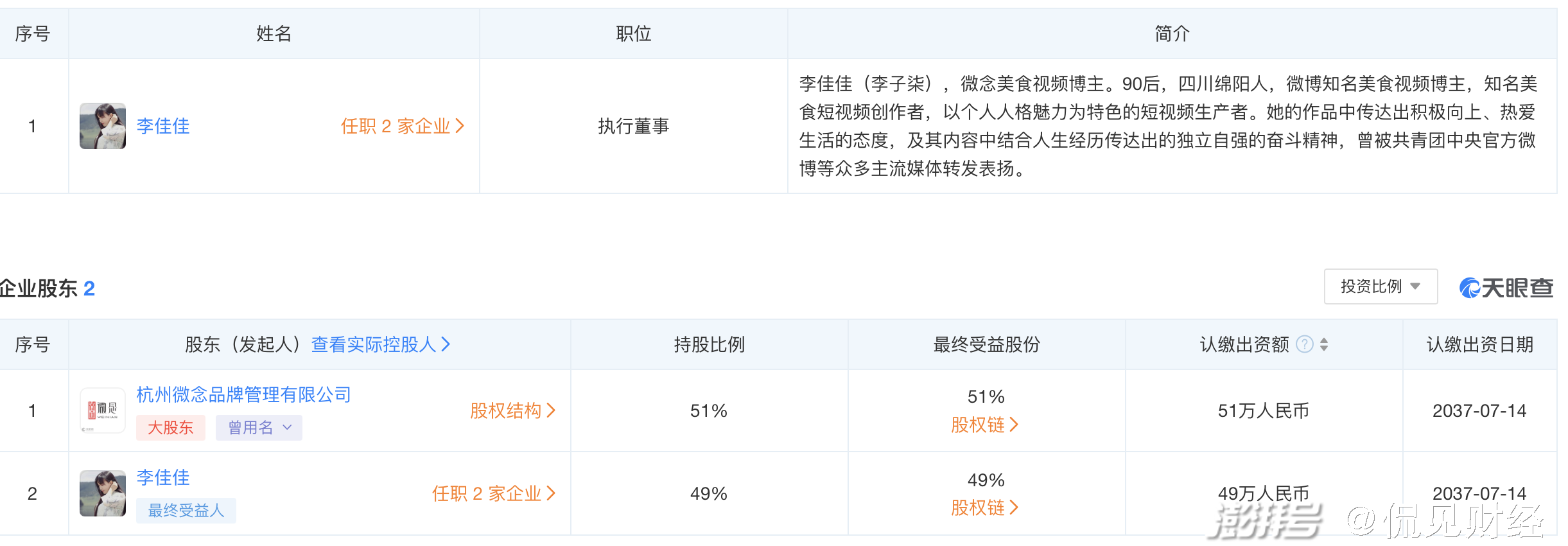
Task: Click 李佳佳's avatar in the executive table
Action: click(103, 126)
